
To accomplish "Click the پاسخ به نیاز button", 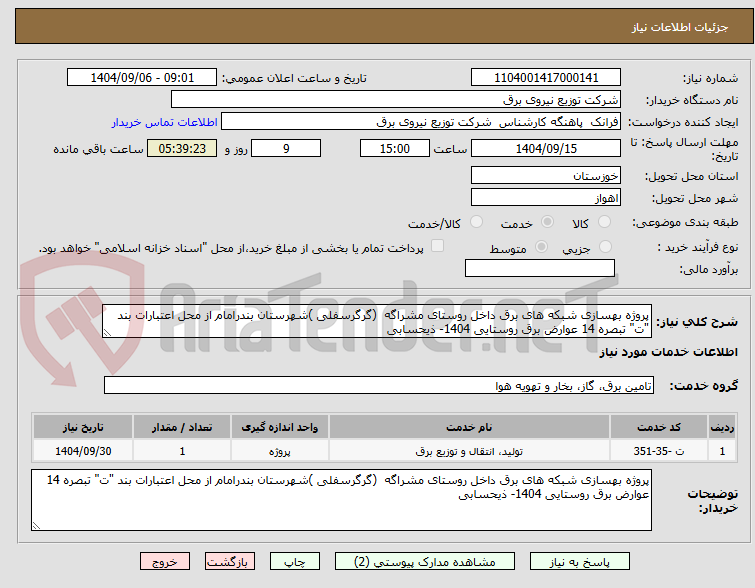I will 580,562.
